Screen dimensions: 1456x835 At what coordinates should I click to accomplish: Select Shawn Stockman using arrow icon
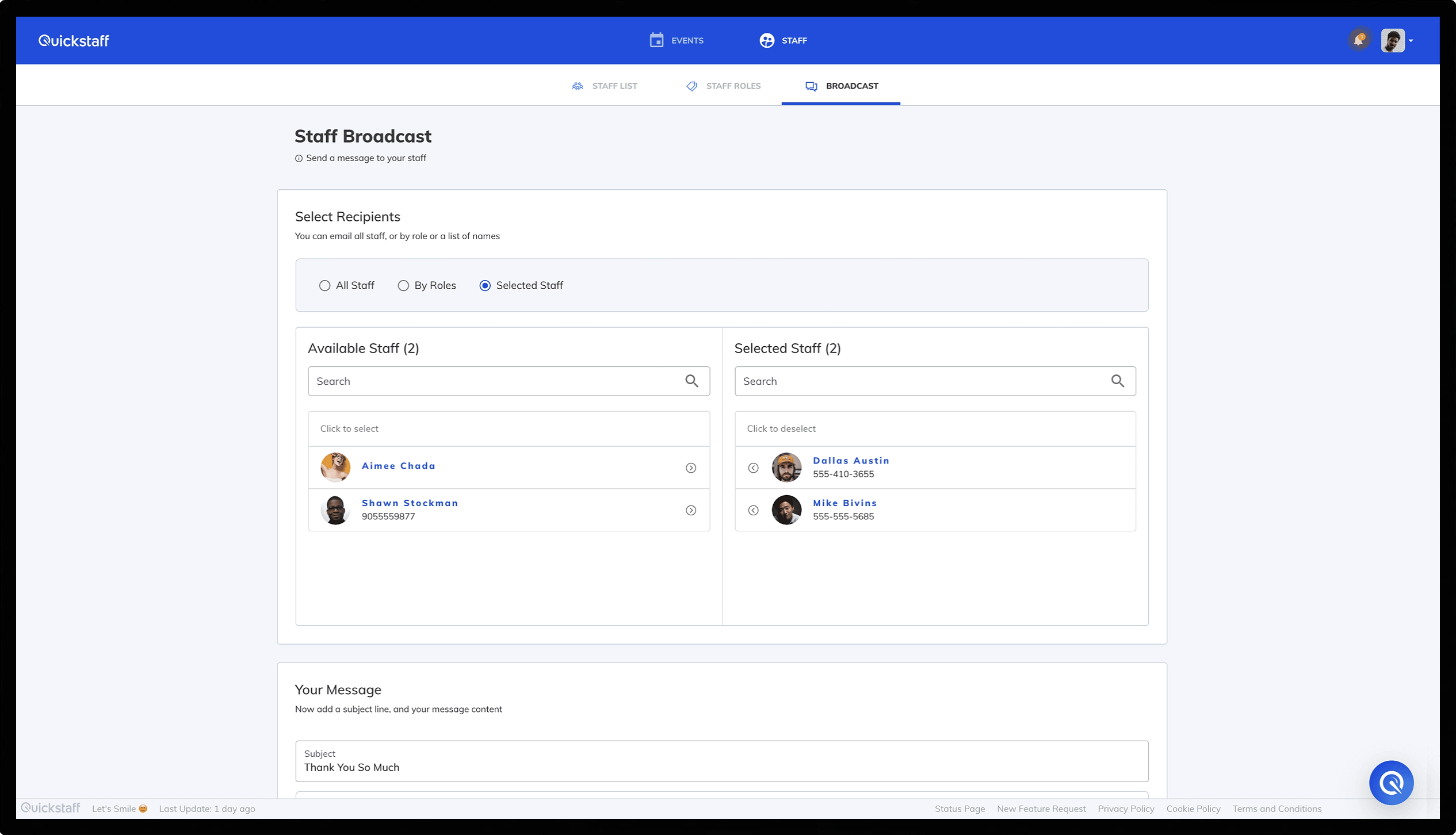tap(691, 510)
